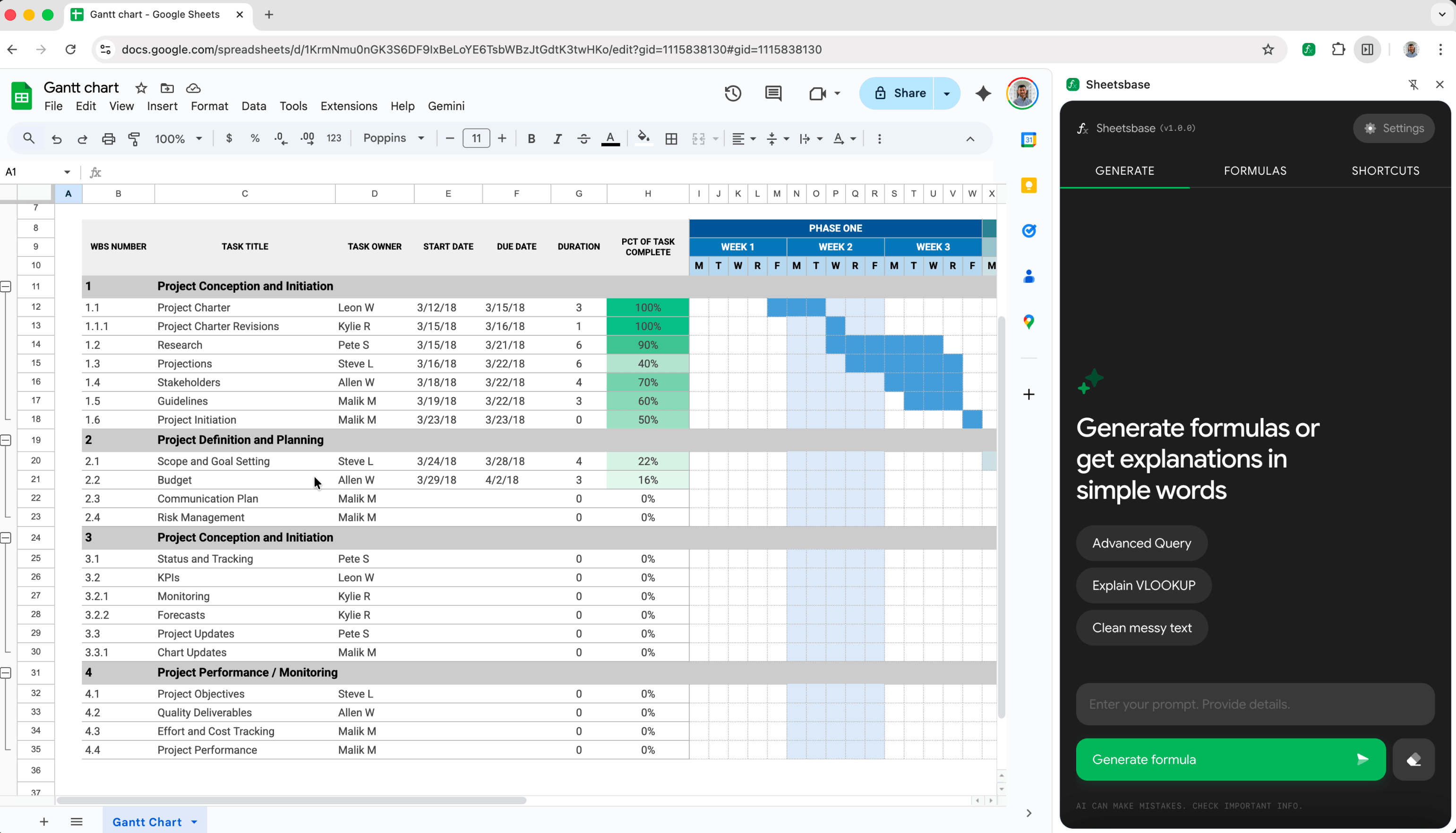Open Google Calendar in the side panel
Image resolution: width=1456 pixels, height=833 pixels.
pyautogui.click(x=1028, y=139)
